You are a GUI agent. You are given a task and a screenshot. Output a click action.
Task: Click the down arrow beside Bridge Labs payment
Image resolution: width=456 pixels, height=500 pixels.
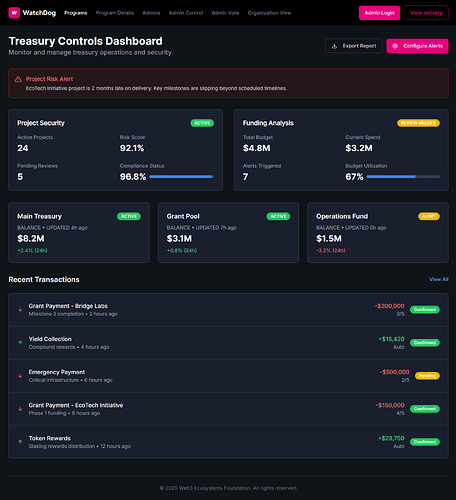point(20,310)
